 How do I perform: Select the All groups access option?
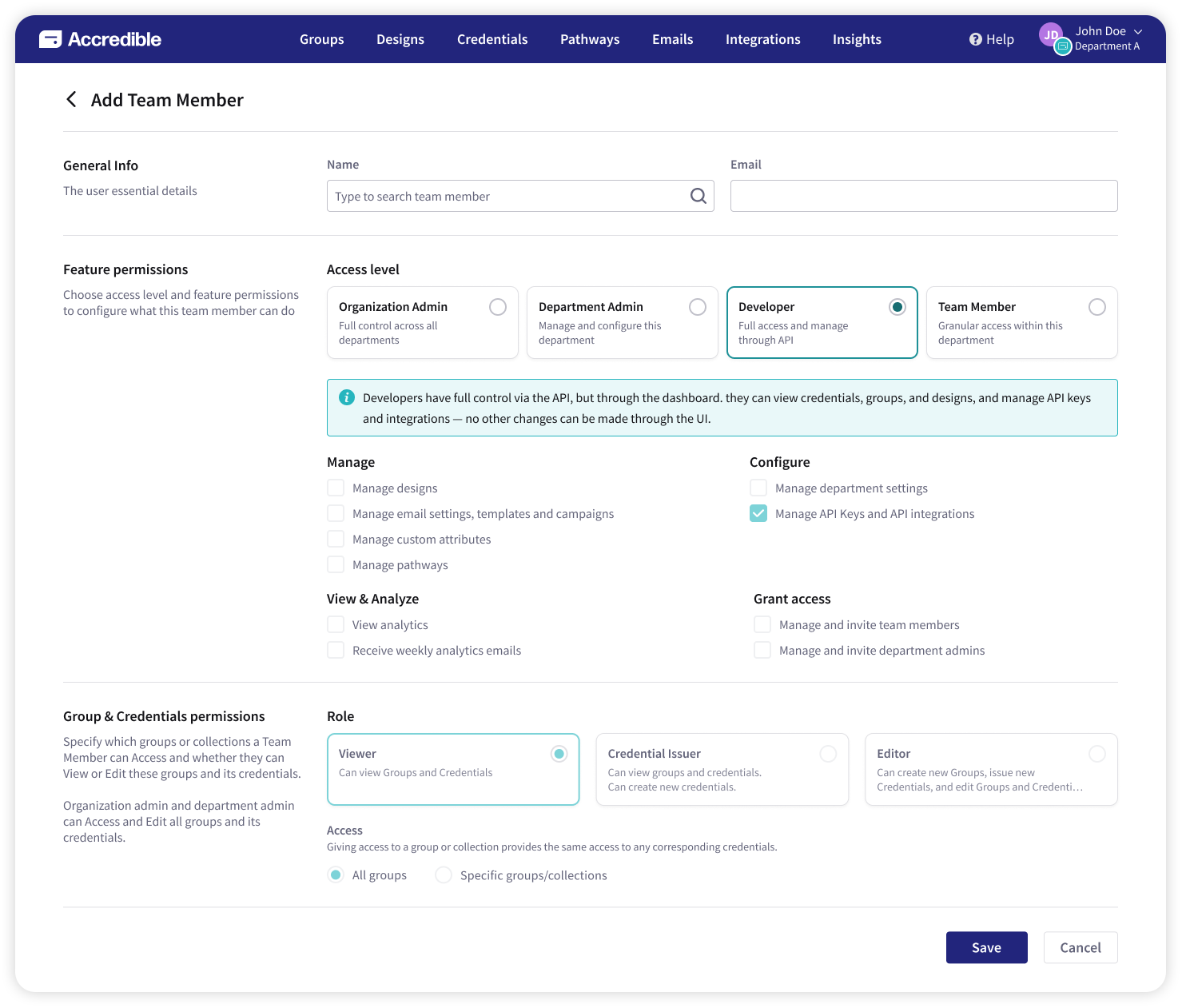tap(336, 875)
